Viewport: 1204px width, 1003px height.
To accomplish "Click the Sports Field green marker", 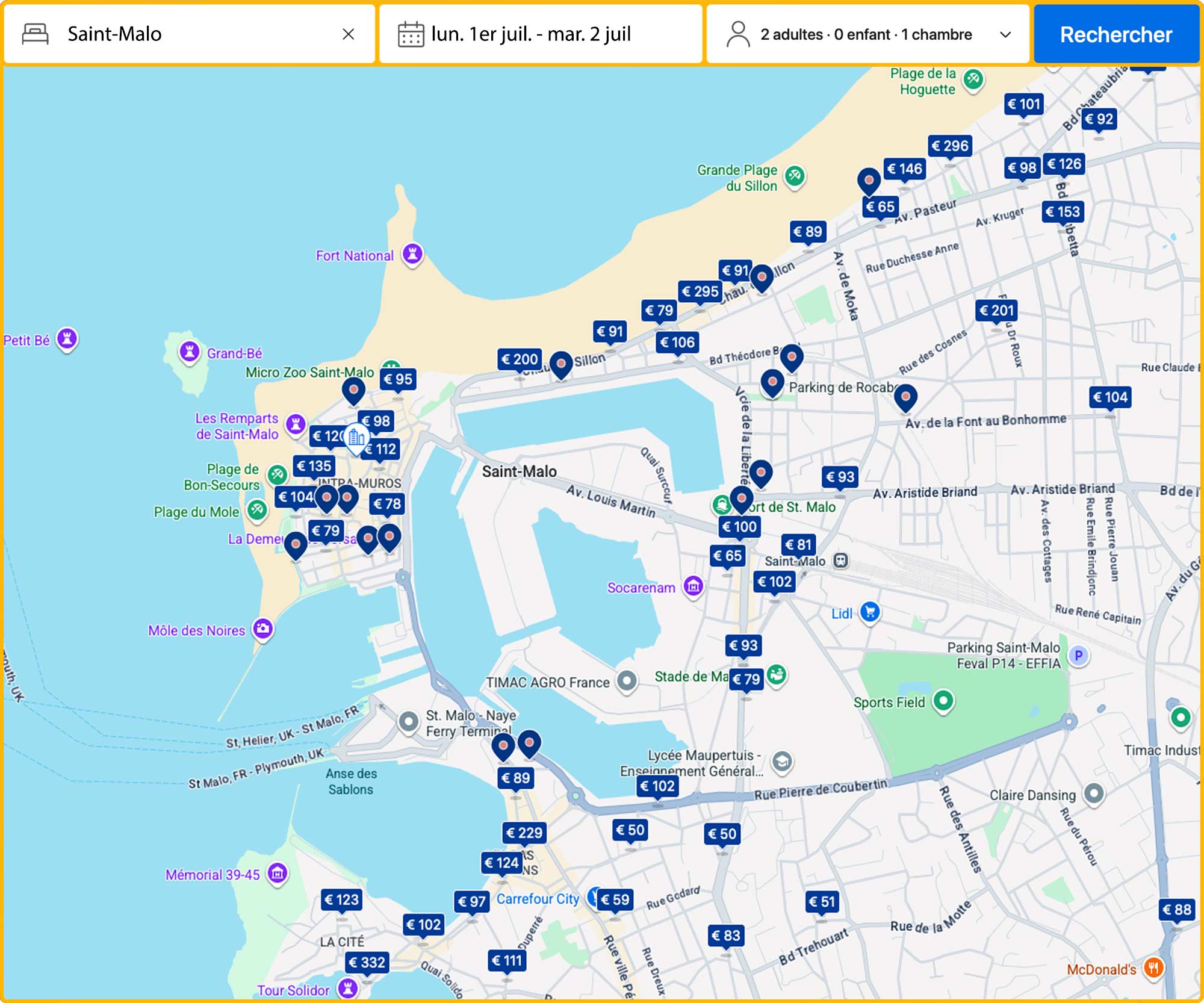I will (943, 701).
